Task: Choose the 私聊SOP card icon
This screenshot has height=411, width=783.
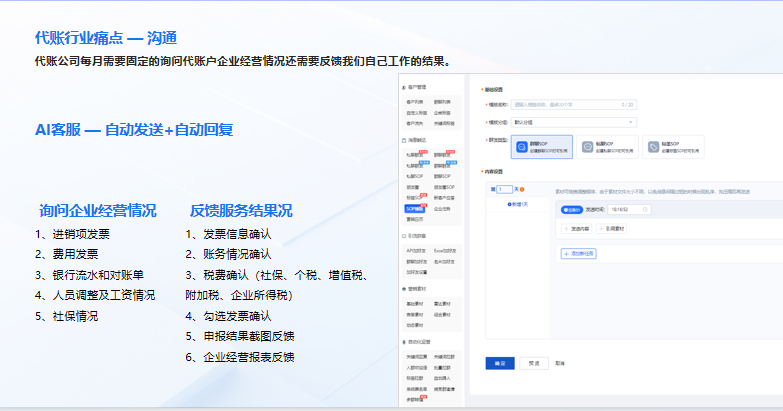Action: click(586, 147)
